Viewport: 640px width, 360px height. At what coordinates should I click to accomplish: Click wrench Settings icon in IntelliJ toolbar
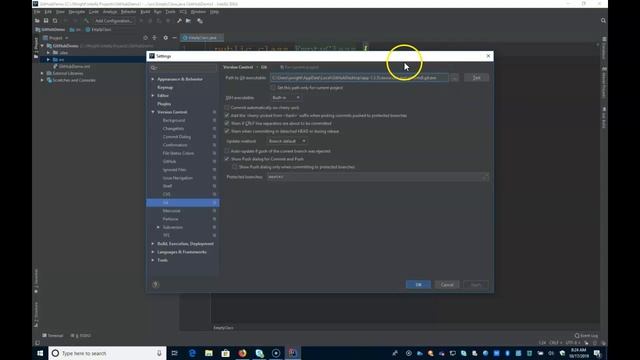tap(179, 20)
